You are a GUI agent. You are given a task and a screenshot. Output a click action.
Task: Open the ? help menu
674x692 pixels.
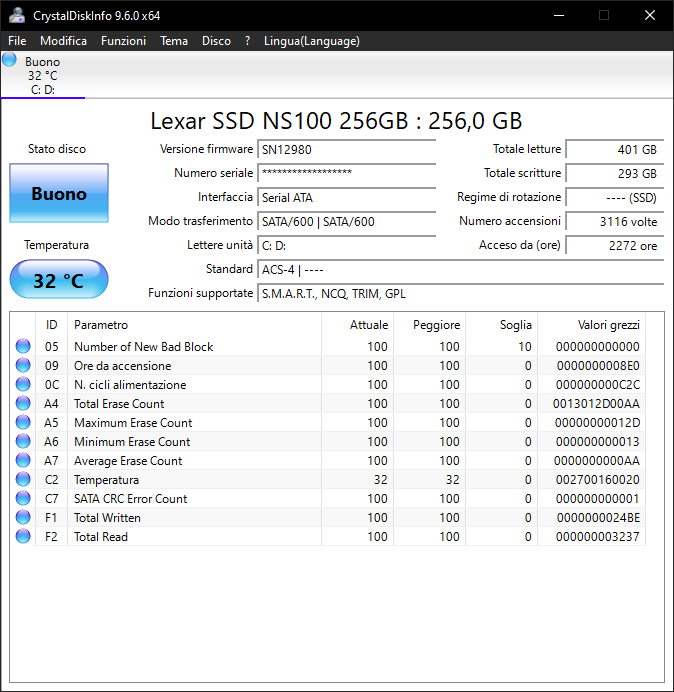pos(248,41)
